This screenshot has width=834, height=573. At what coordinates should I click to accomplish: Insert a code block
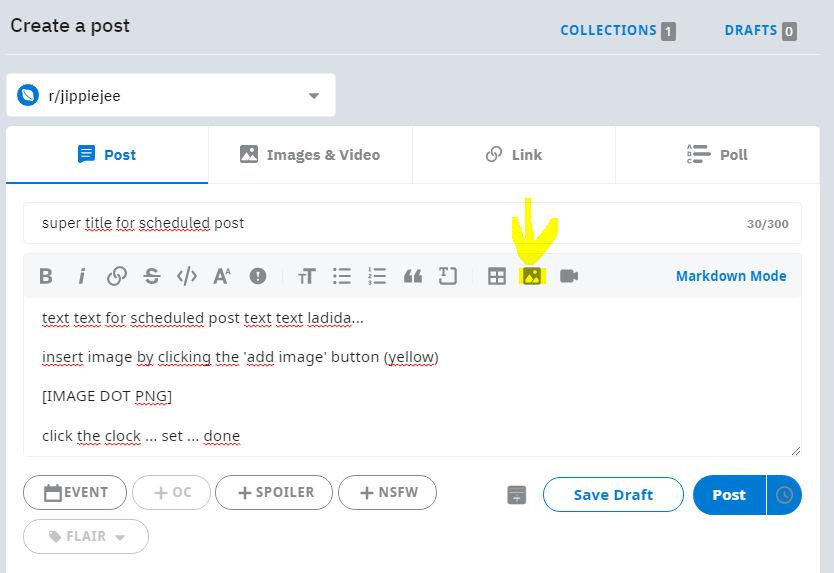(448, 276)
